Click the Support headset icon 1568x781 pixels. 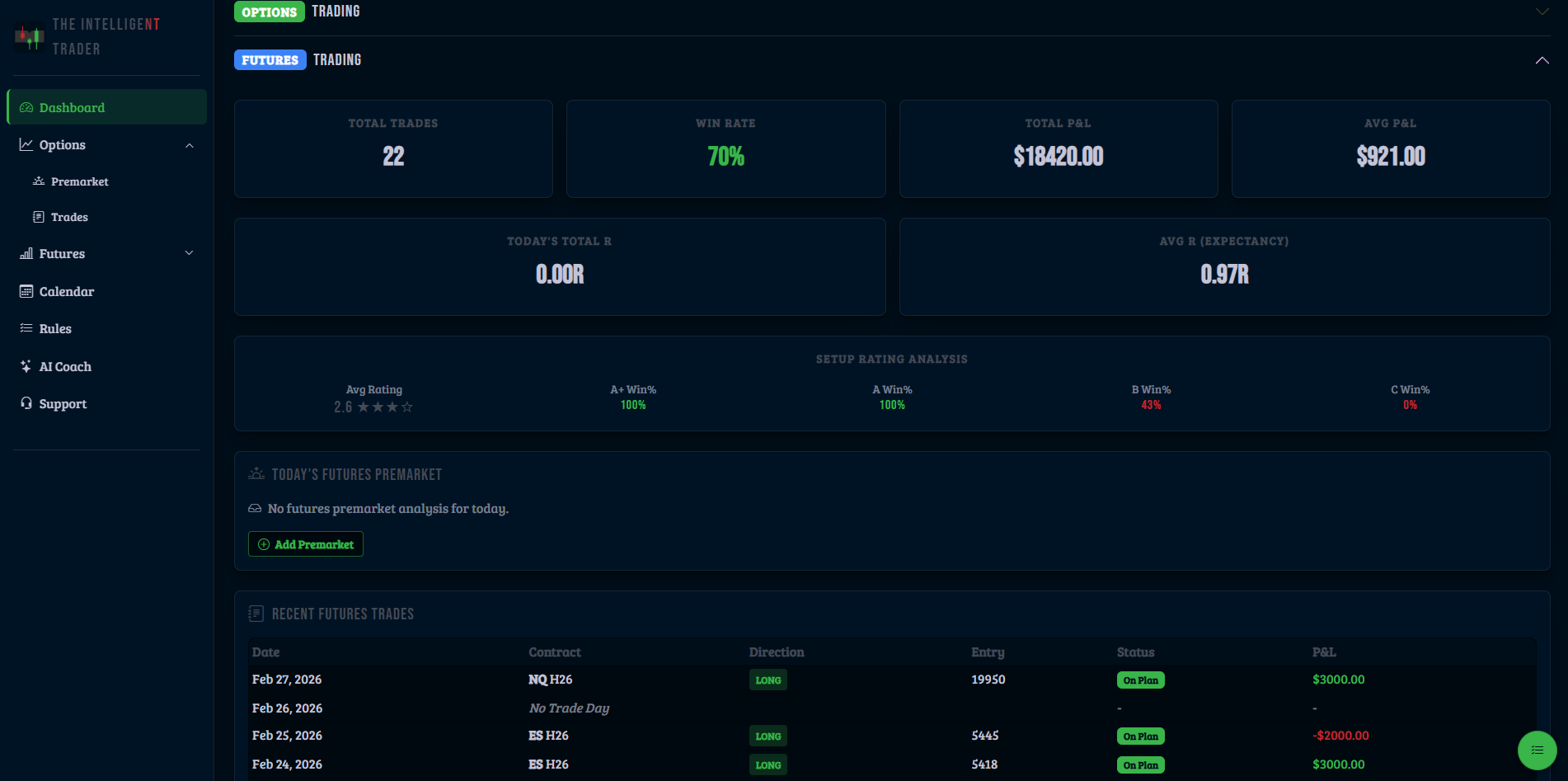point(26,403)
